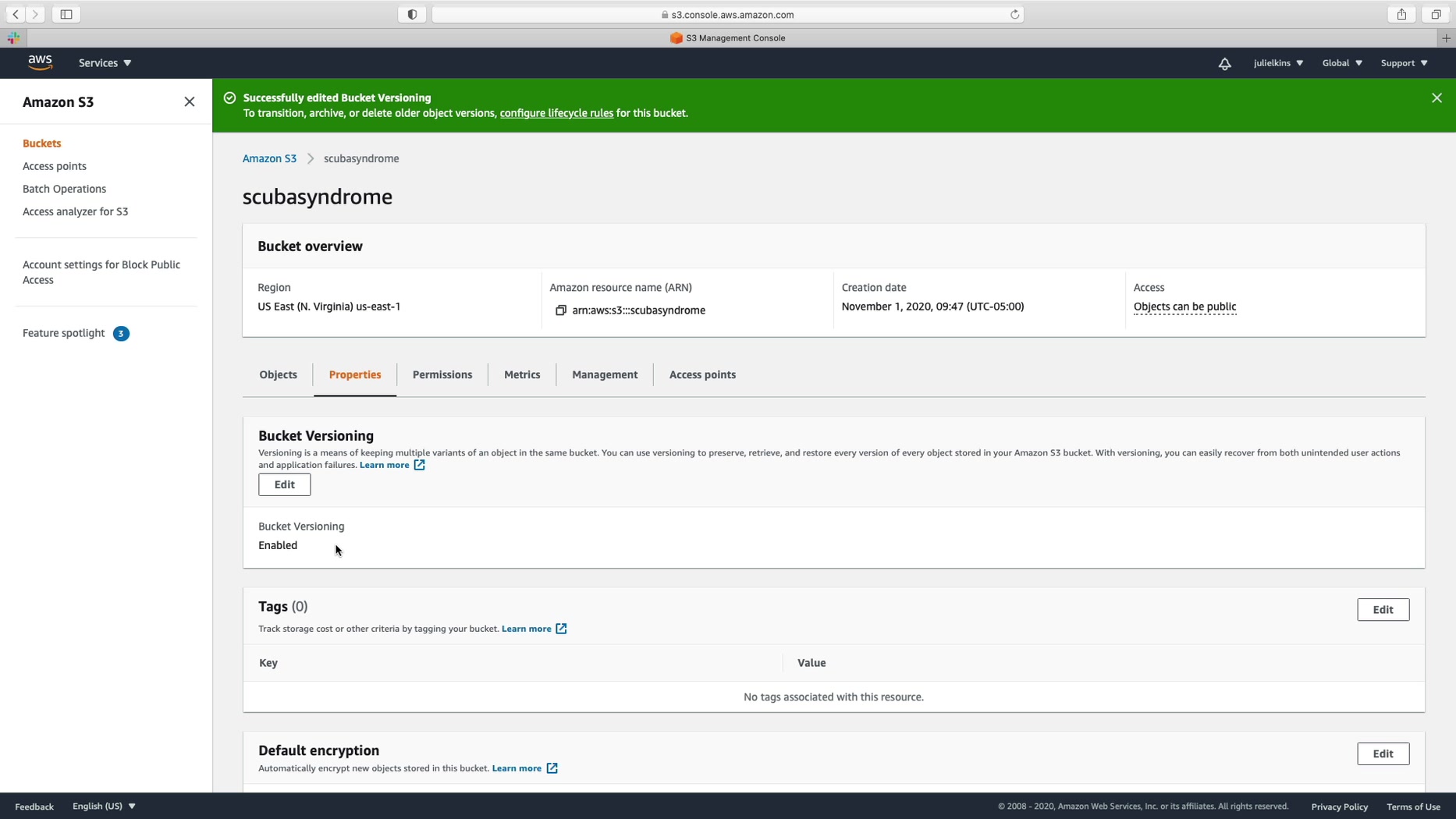Add a new browser tab

[x=1446, y=37]
